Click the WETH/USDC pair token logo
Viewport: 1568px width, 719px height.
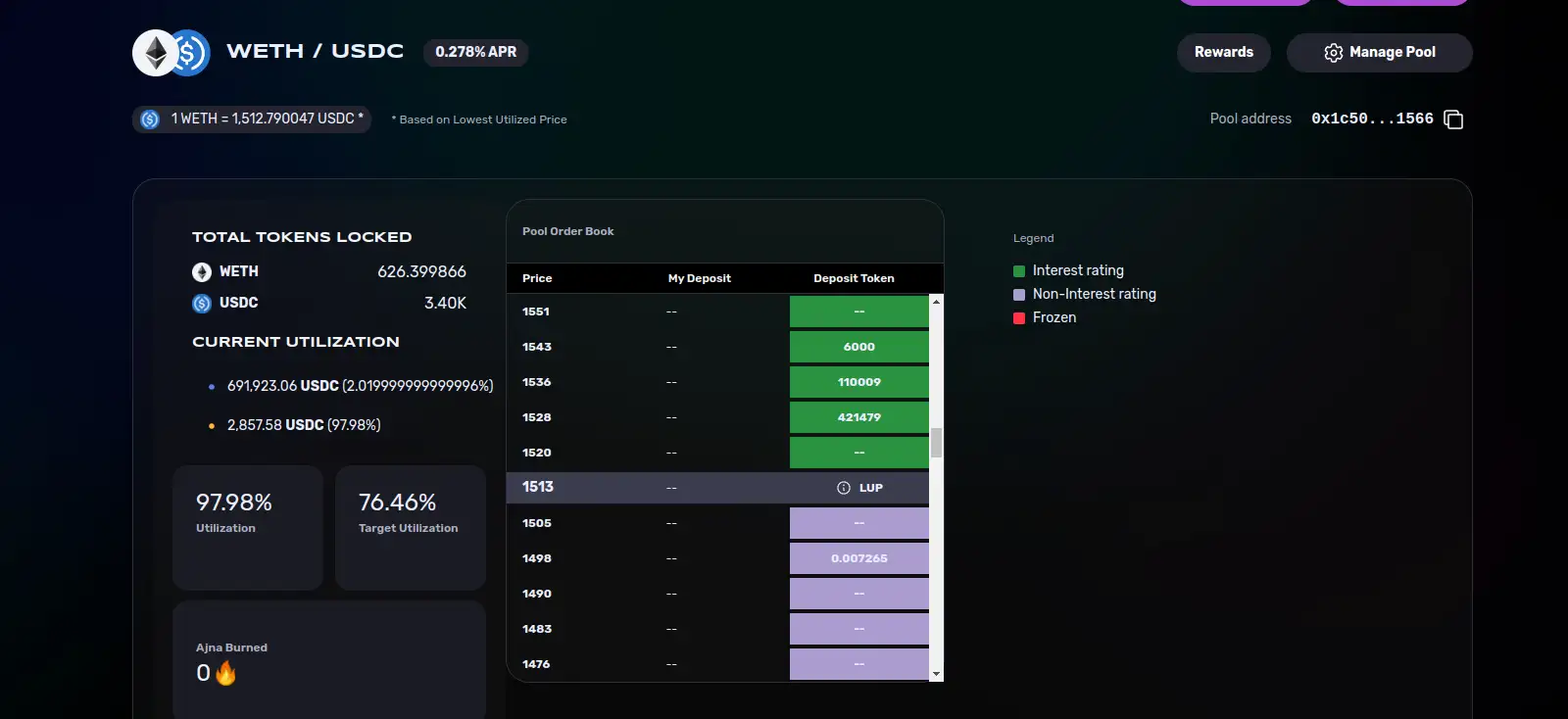pyautogui.click(x=171, y=53)
